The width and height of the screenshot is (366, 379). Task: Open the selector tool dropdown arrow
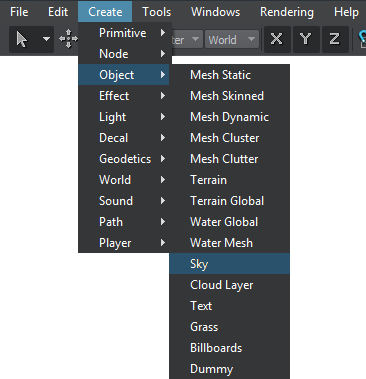pyautogui.click(x=46, y=40)
